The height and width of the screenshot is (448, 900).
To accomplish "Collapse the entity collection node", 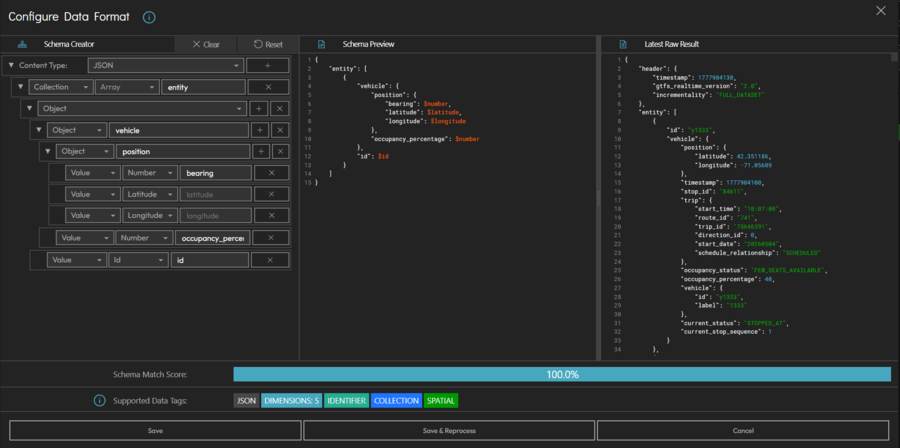I will (20, 87).
